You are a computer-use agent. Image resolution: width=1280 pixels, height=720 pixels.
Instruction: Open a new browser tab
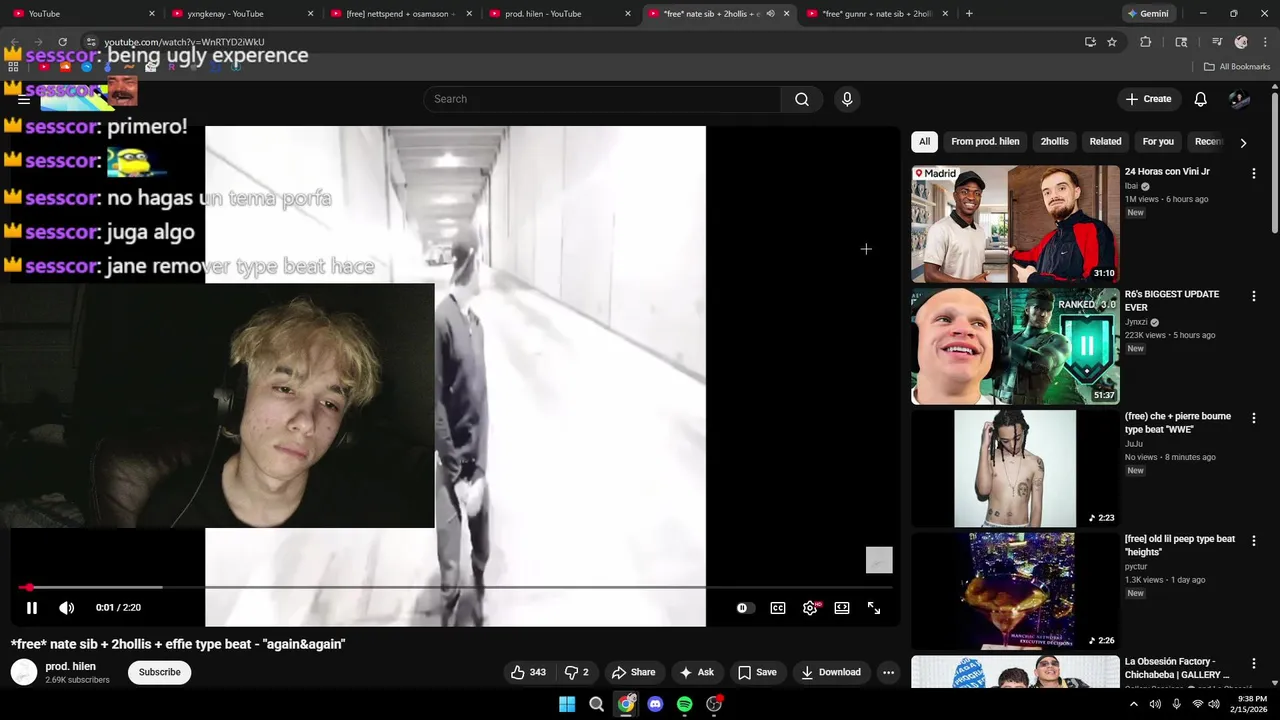pos(969,14)
